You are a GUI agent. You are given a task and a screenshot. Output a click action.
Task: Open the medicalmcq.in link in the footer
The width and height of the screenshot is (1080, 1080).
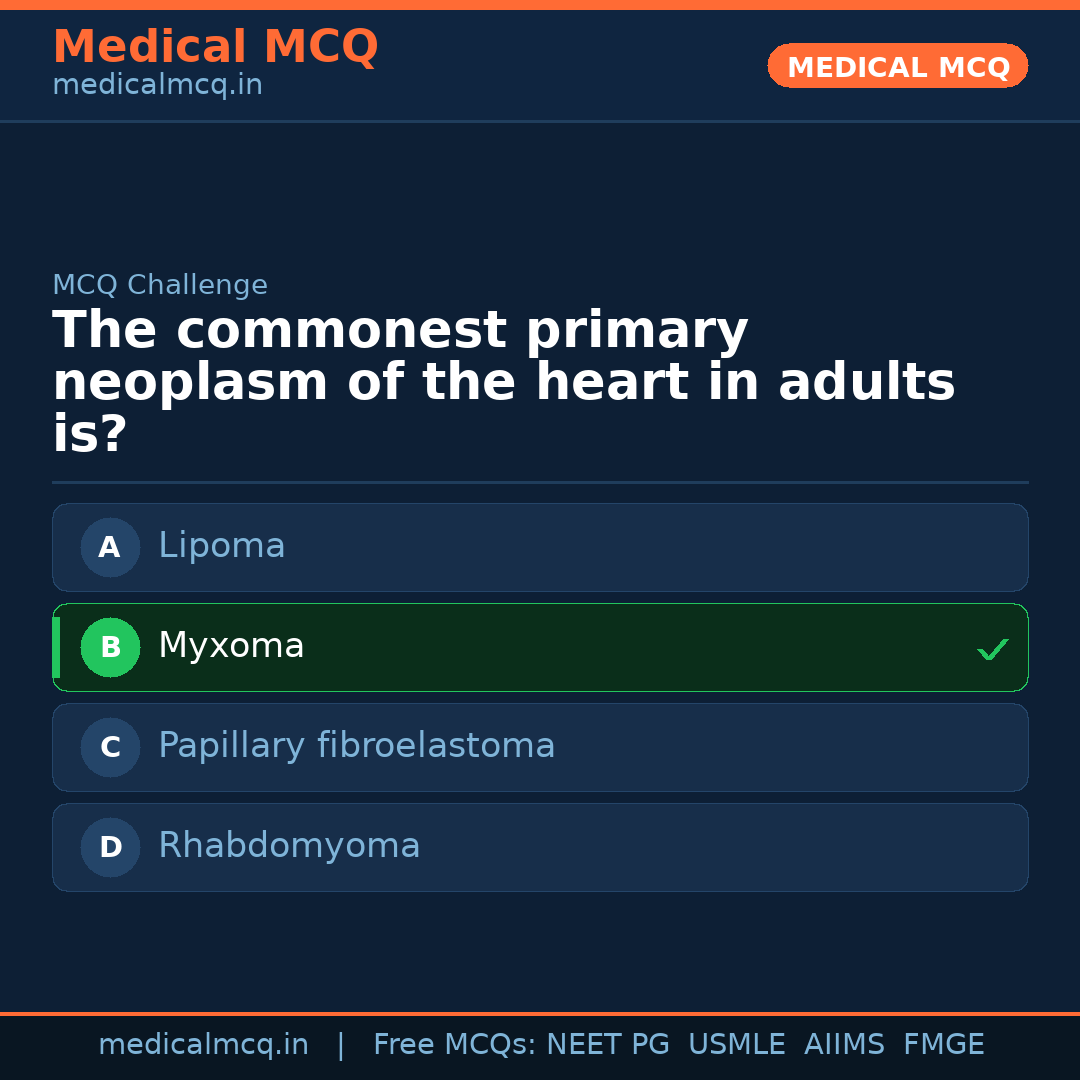(x=203, y=1045)
